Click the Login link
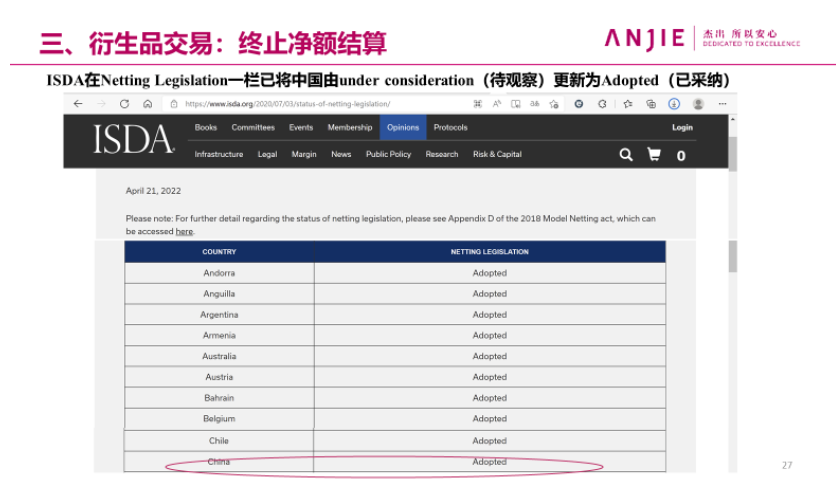836x499 pixels. [x=682, y=128]
